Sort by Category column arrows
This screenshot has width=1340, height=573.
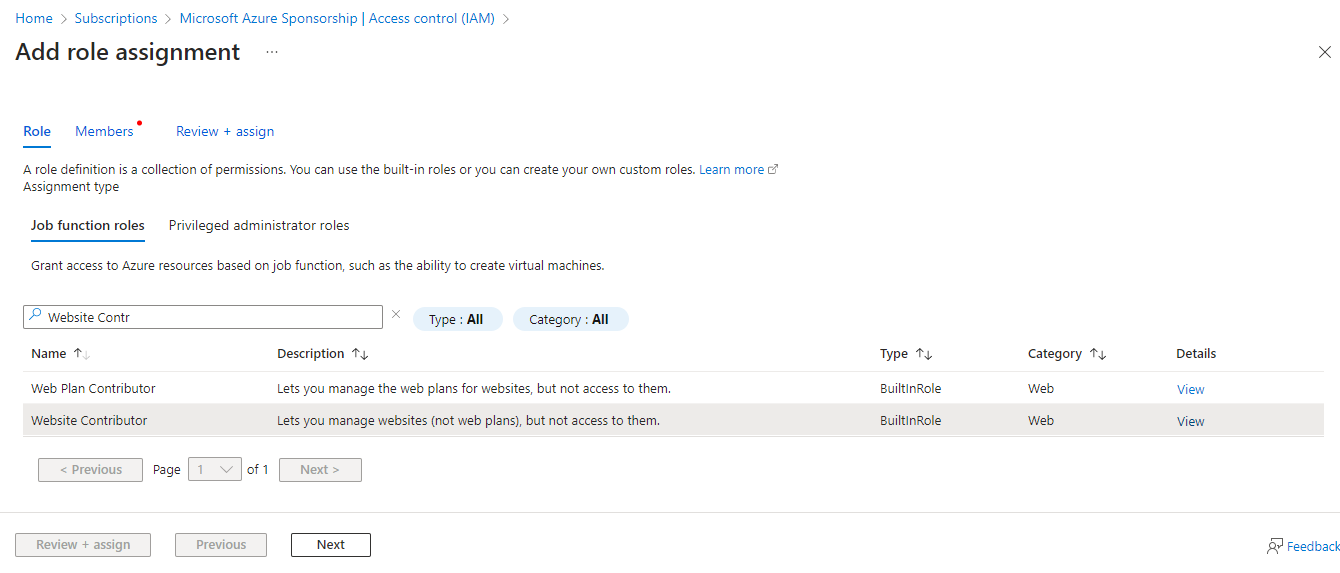[1098, 354]
